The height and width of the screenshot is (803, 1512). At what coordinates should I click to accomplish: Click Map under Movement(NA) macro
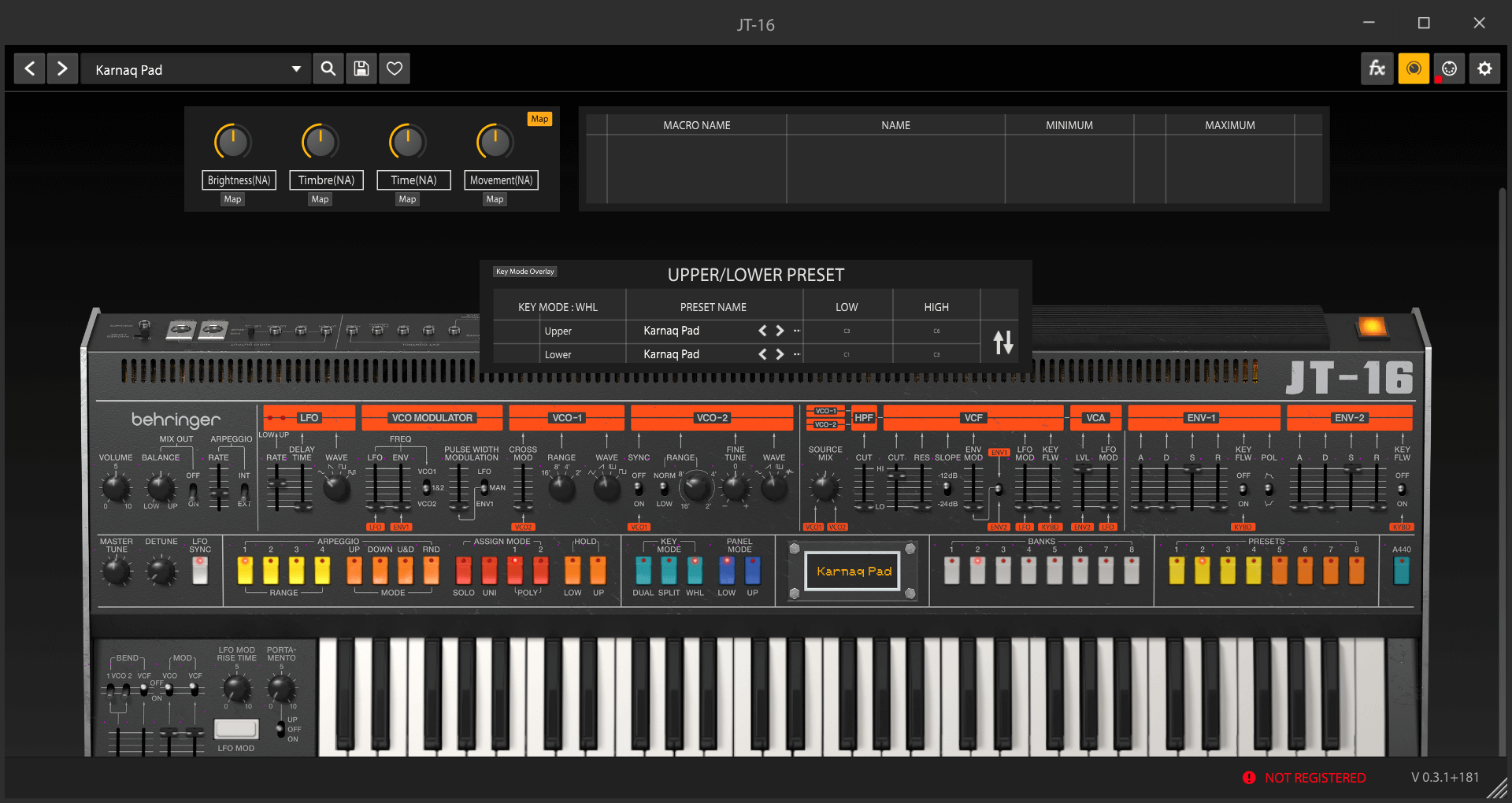[x=495, y=199]
